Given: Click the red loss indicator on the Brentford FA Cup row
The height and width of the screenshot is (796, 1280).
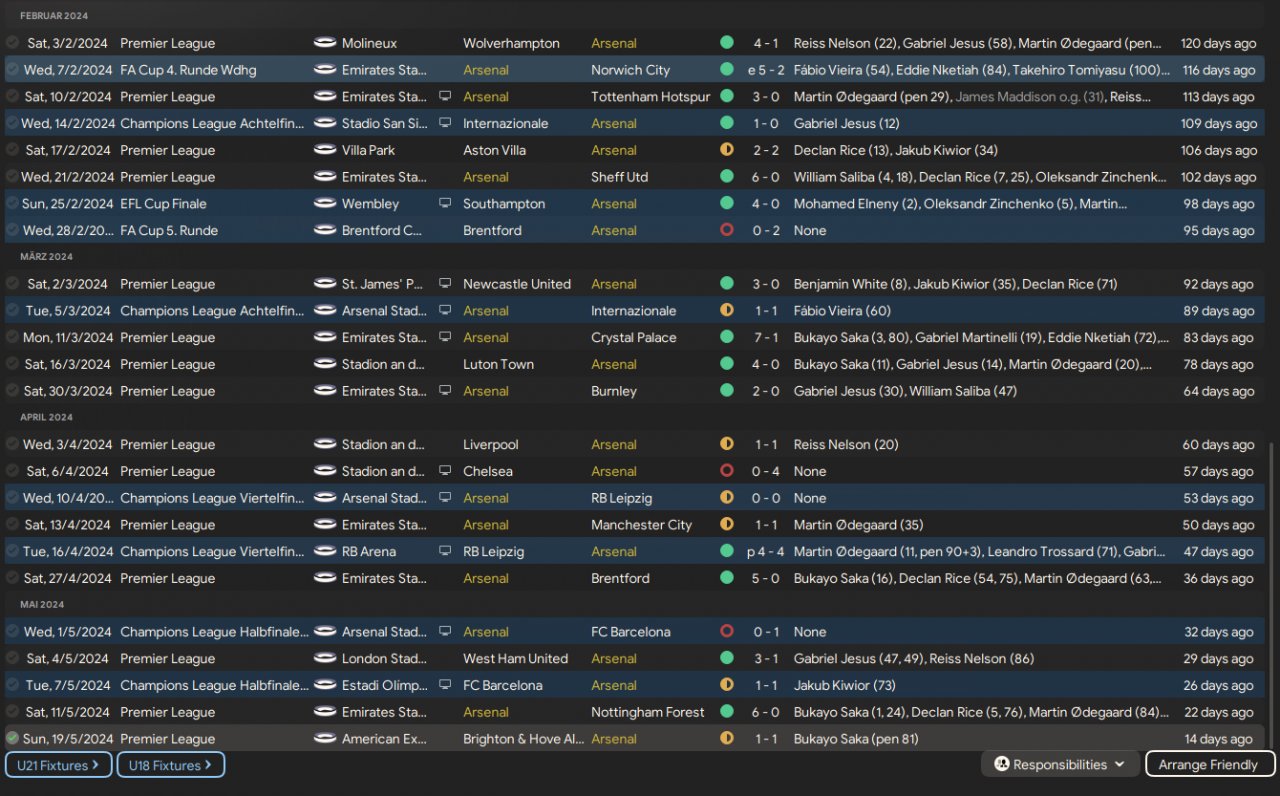Looking at the screenshot, I should click(x=727, y=231).
